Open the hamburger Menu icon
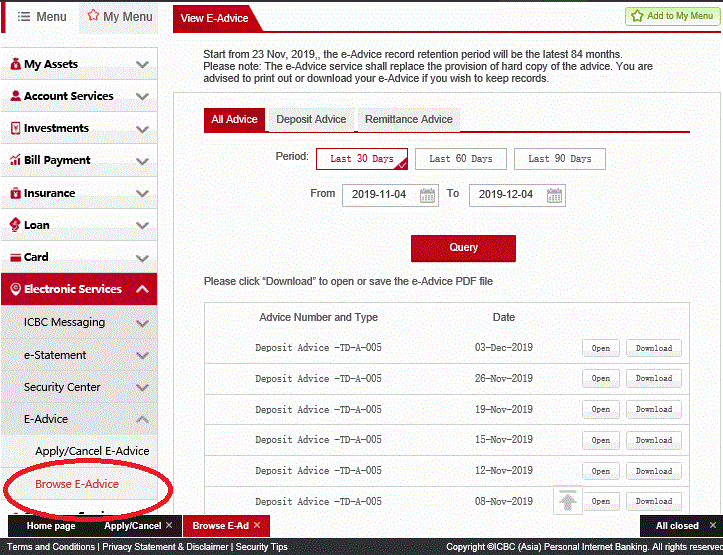This screenshot has width=723, height=555. pos(24,17)
